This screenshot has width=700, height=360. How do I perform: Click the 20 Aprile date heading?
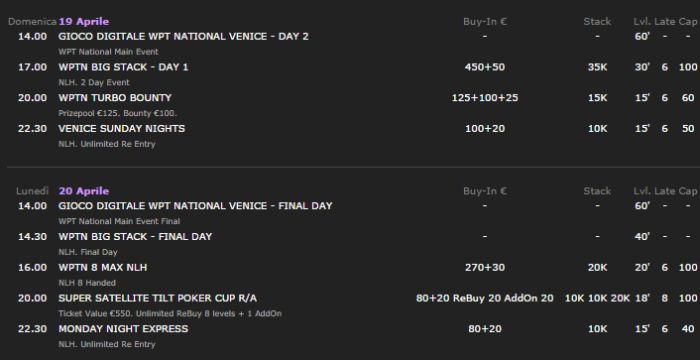tap(84, 191)
